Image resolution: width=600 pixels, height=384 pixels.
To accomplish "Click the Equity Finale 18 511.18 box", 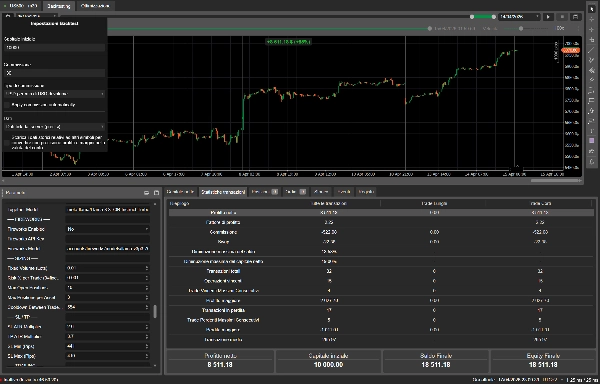I will [x=543, y=361].
